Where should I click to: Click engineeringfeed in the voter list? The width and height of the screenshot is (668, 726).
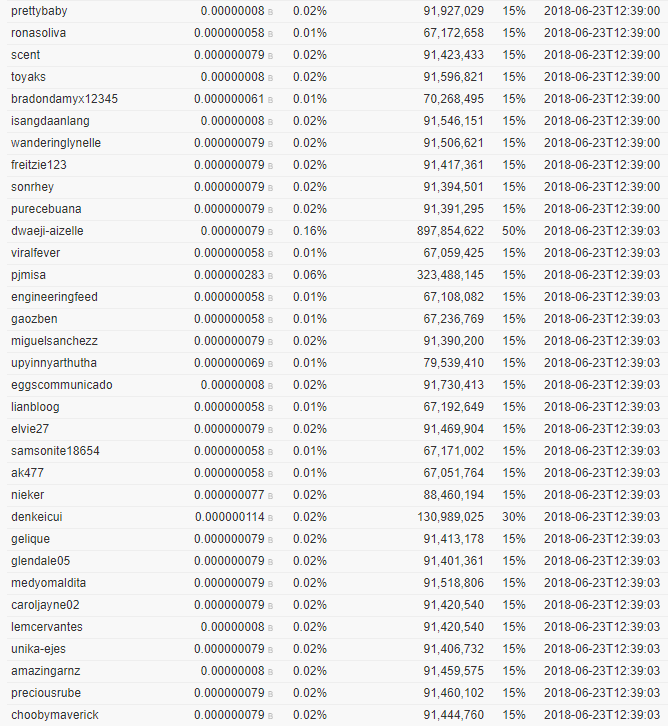(x=54, y=297)
